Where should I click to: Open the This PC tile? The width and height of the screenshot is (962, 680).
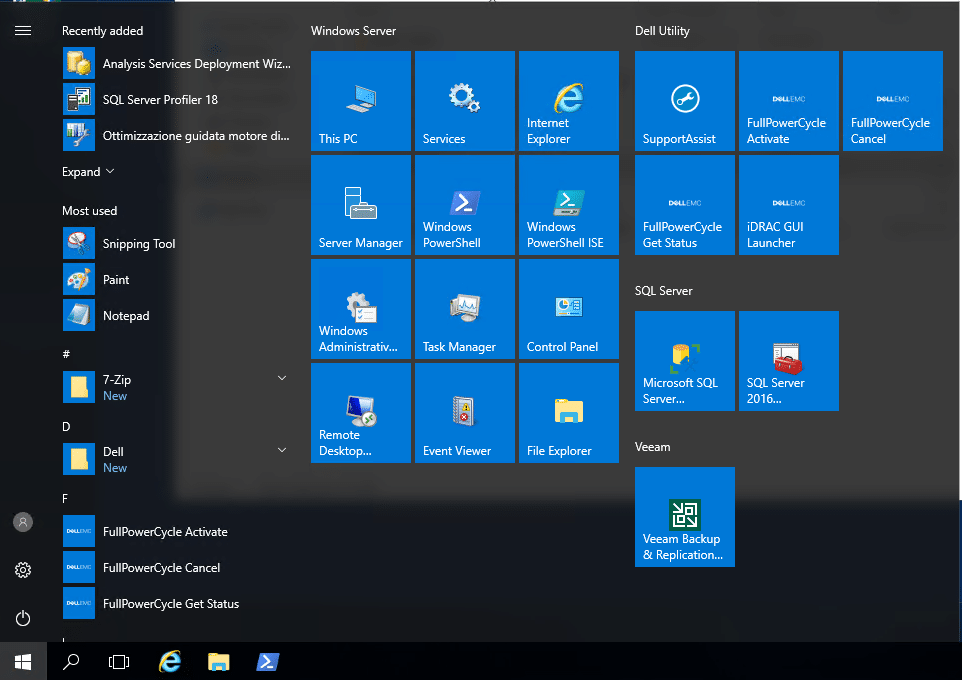[361, 101]
